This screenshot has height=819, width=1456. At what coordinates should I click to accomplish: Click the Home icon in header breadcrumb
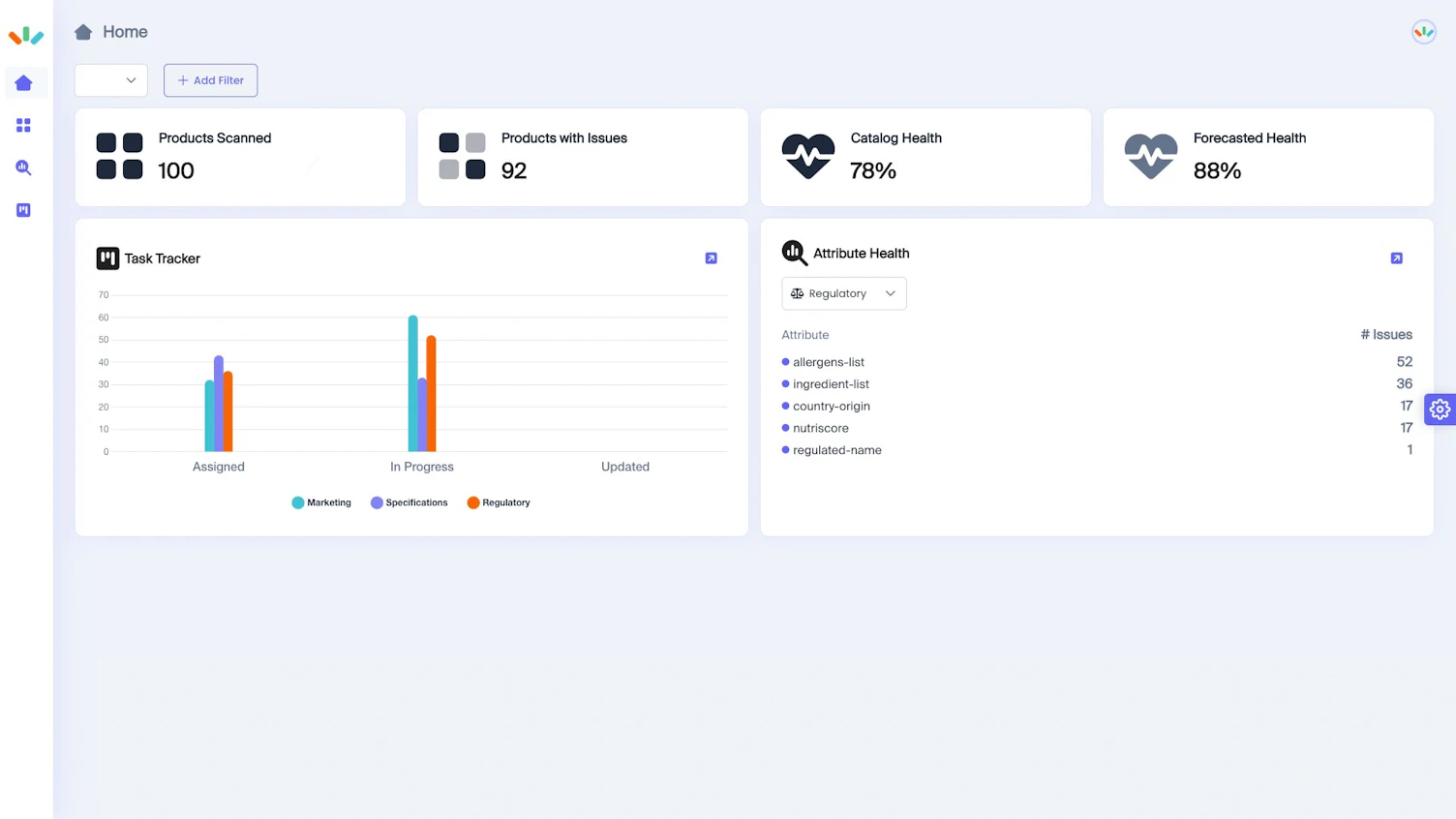point(83,32)
